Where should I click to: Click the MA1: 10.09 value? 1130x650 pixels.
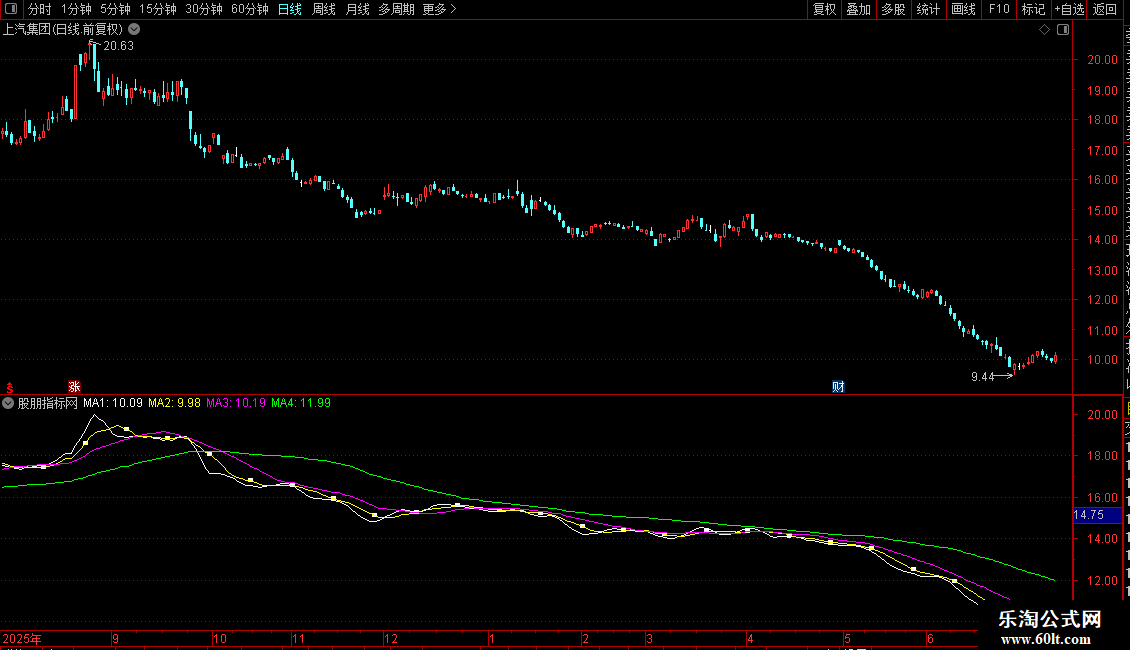(113, 404)
